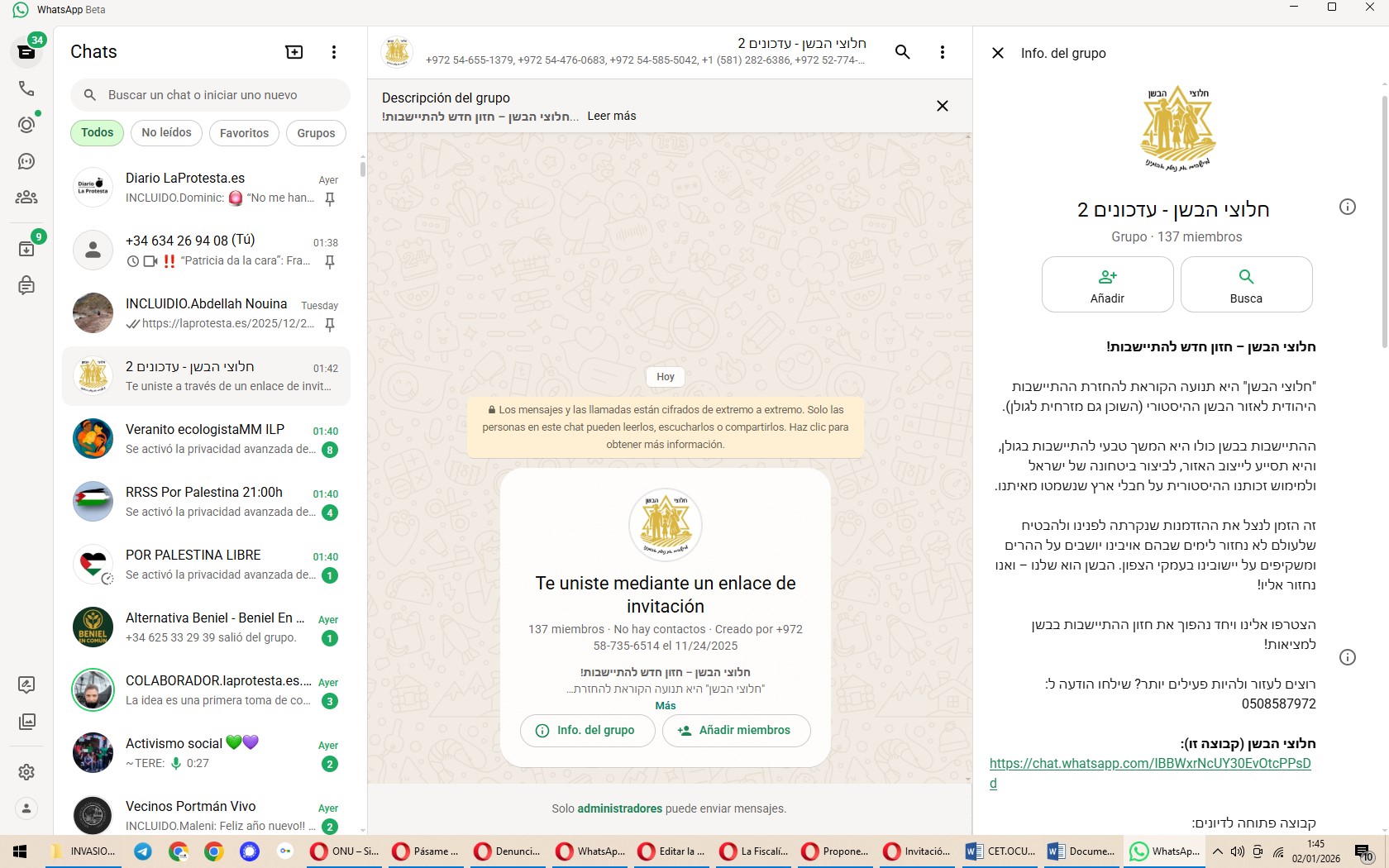
Task: Open the Calls tab in the sidebar
Action: coord(26,88)
